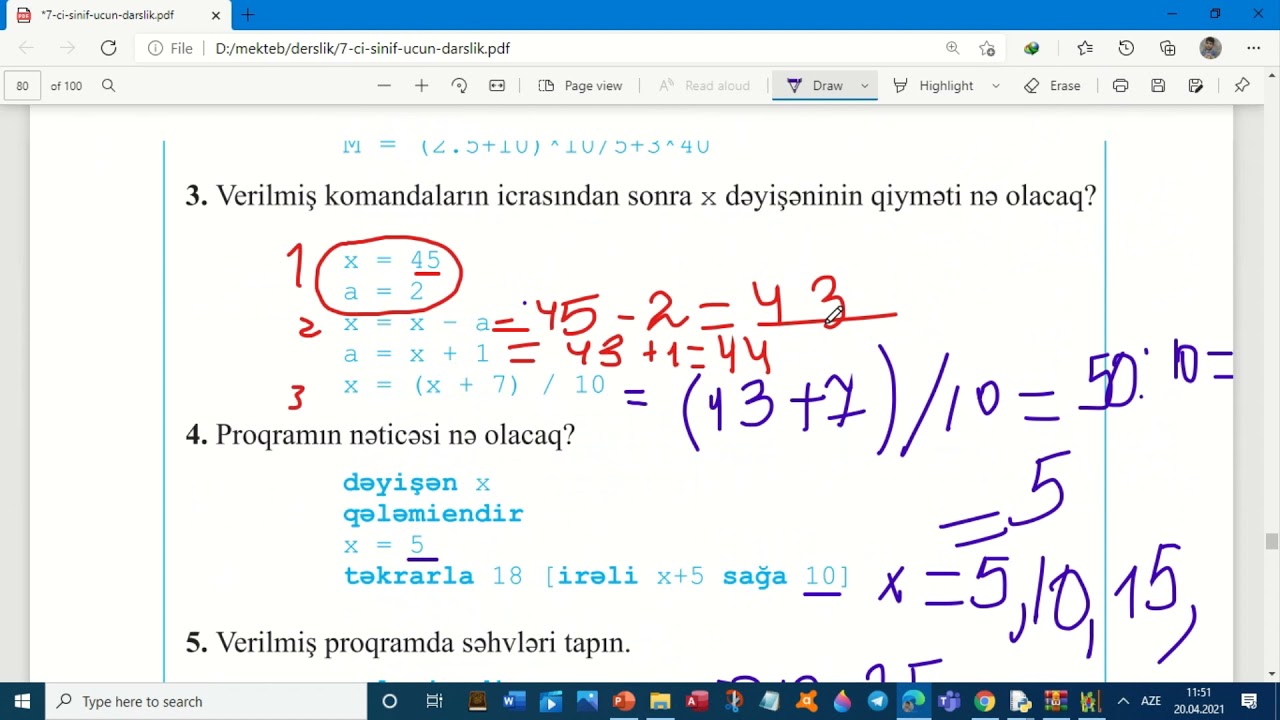Expand Draw tool color options
The height and width of the screenshot is (720, 1280).
[865, 86]
